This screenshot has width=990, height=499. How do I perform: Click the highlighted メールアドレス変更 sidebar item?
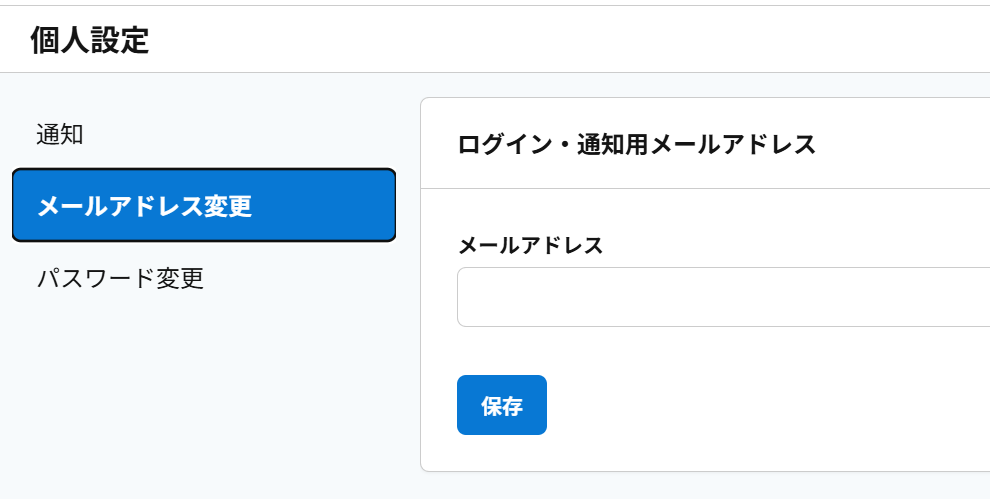pyautogui.click(x=204, y=206)
